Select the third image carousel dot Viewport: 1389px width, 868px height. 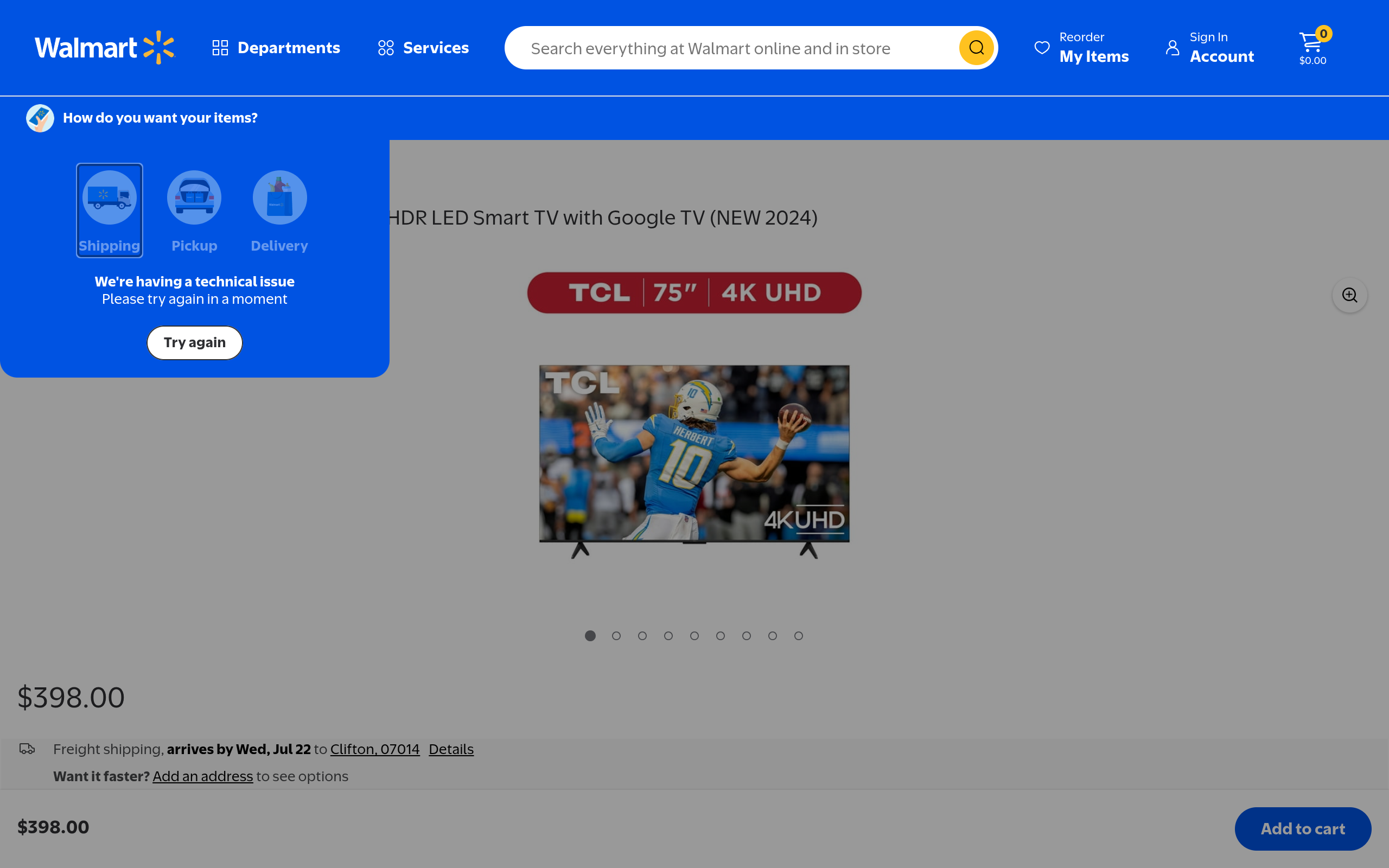(642, 635)
